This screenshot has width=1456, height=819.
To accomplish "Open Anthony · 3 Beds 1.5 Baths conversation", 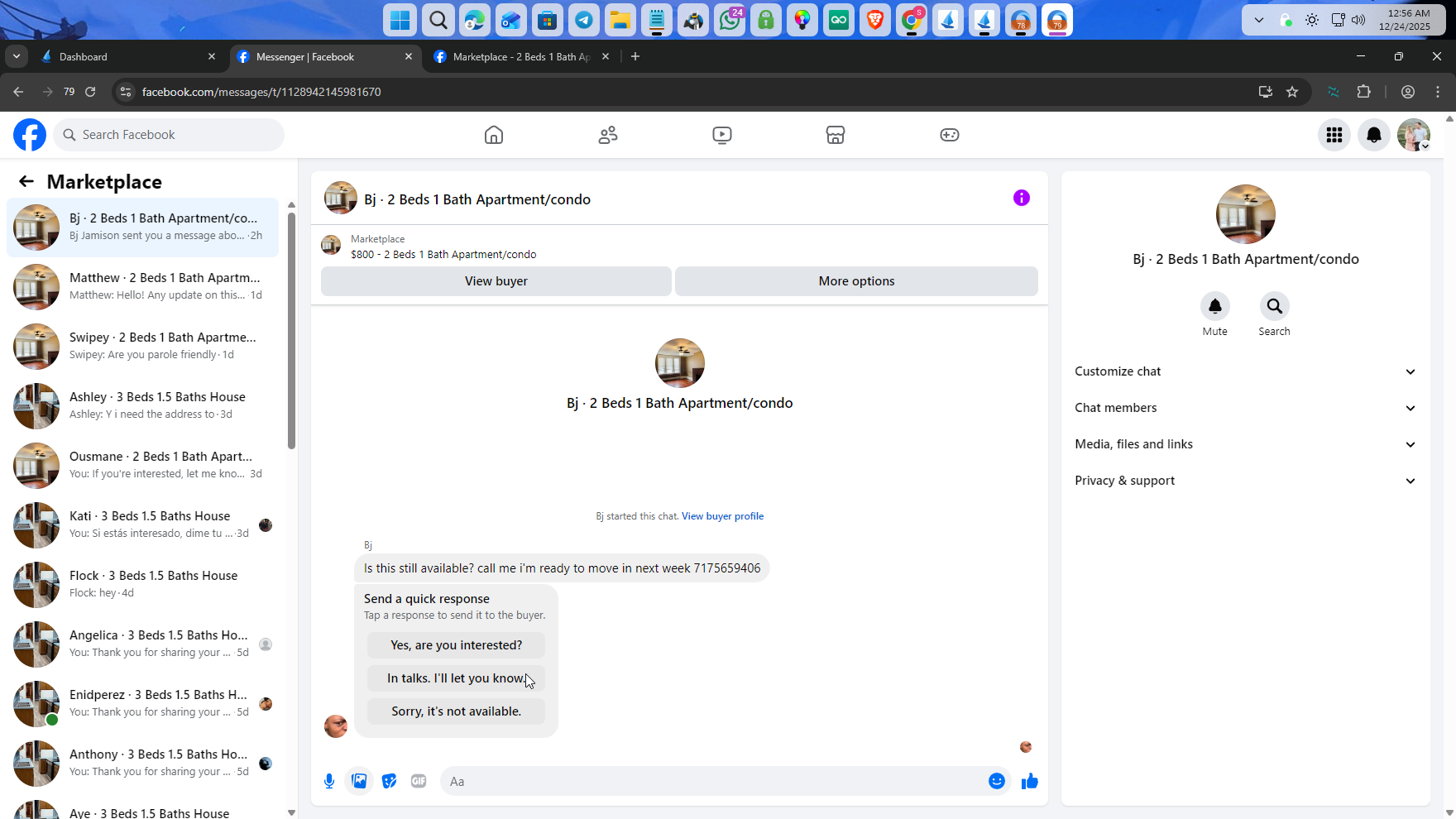I will pos(142,763).
